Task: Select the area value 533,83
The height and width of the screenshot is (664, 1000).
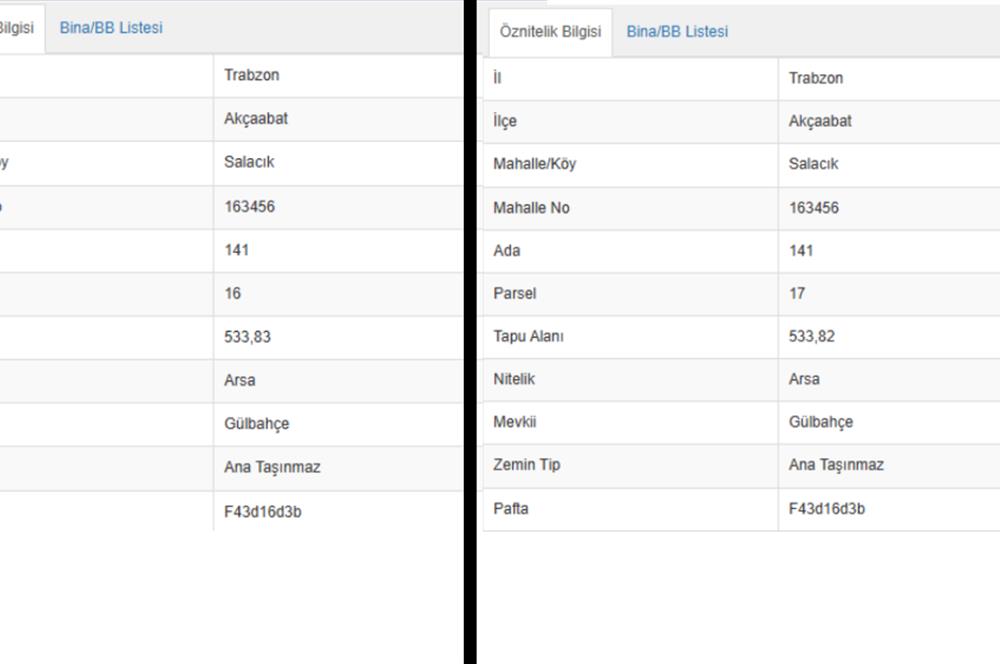Action: 248,337
